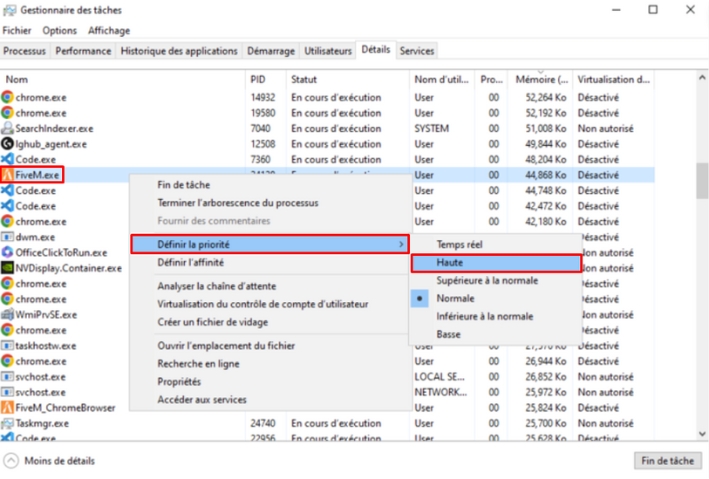Click the FiveM_ChromeBrowser process icon
The image size is (709, 479).
[8, 408]
